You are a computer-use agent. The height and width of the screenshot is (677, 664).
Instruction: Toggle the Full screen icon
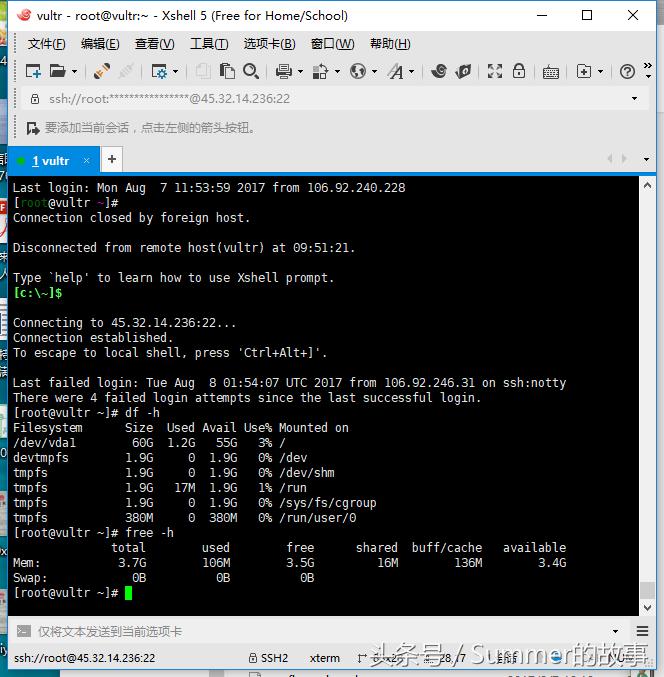pyautogui.click(x=495, y=71)
